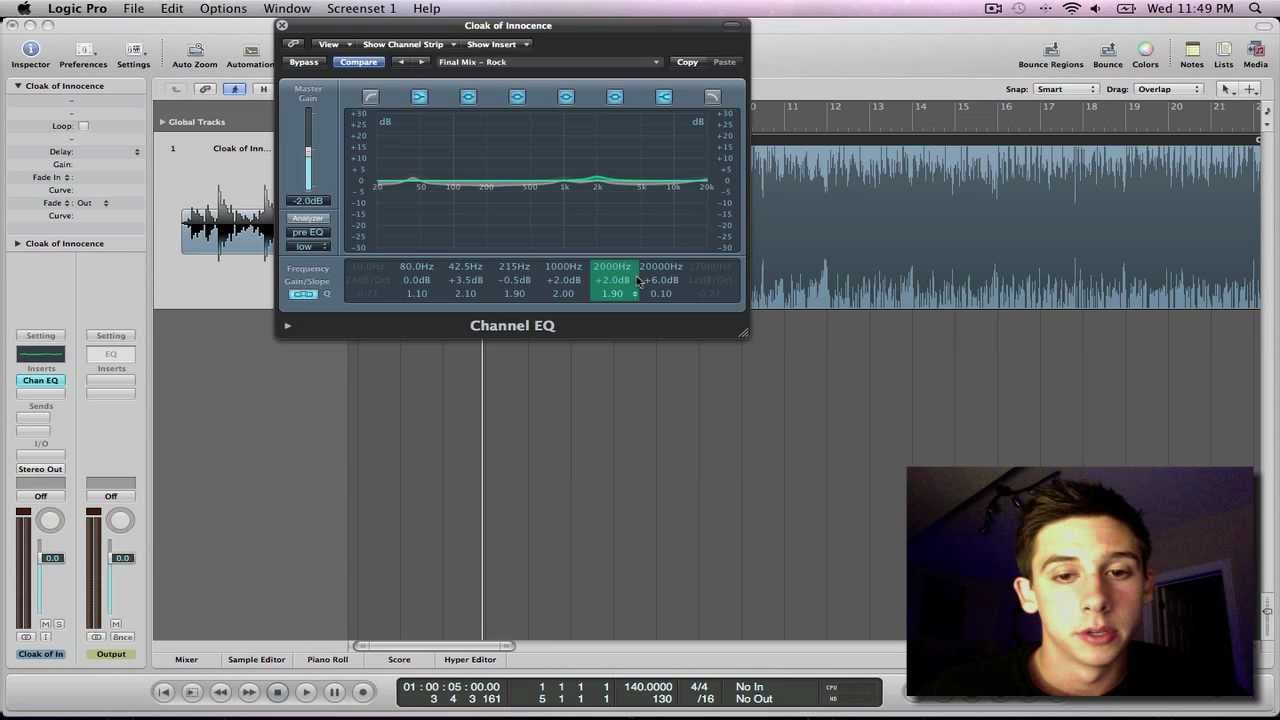
Task: Toggle the high shelf EQ band button
Action: pyautogui.click(x=664, y=97)
